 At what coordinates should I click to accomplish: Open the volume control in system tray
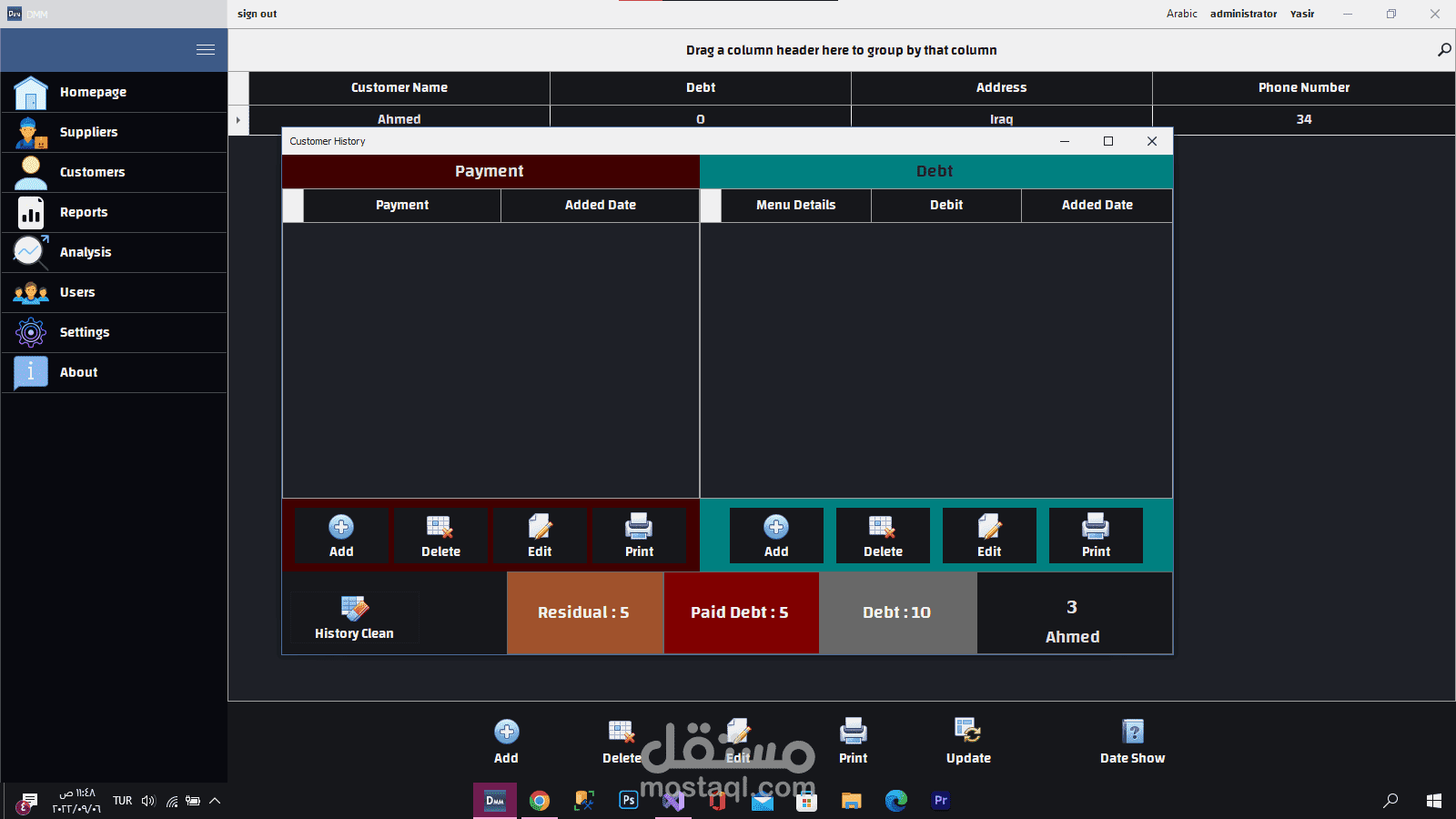pyautogui.click(x=148, y=801)
